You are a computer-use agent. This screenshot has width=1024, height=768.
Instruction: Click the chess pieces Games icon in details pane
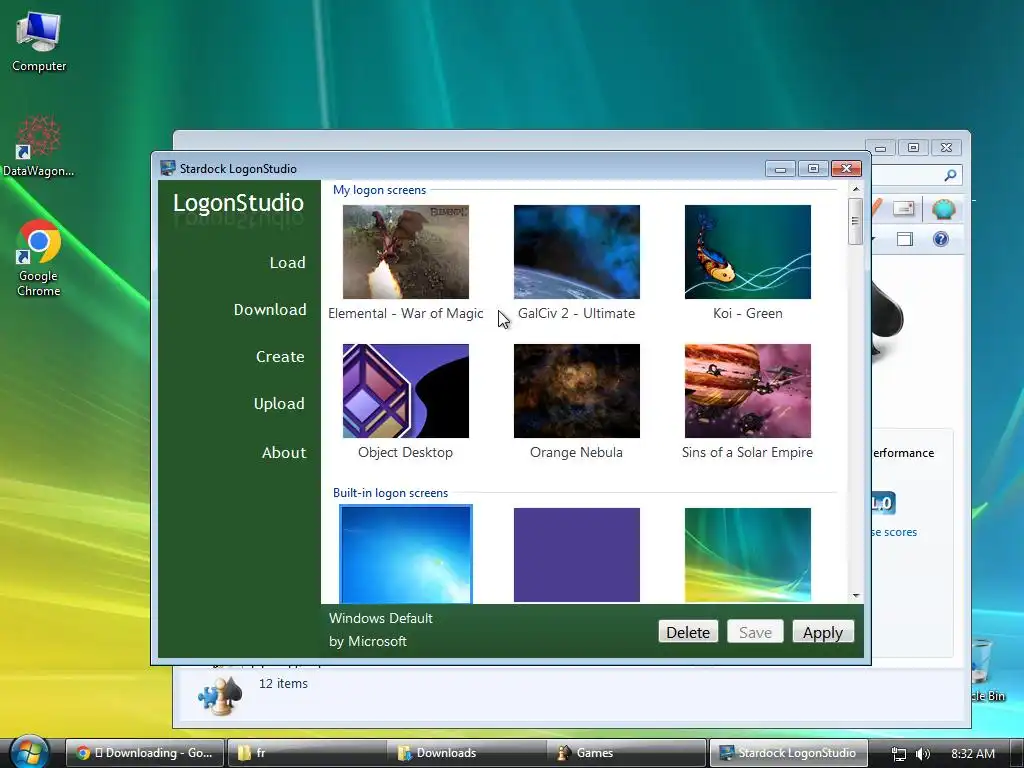[220, 696]
